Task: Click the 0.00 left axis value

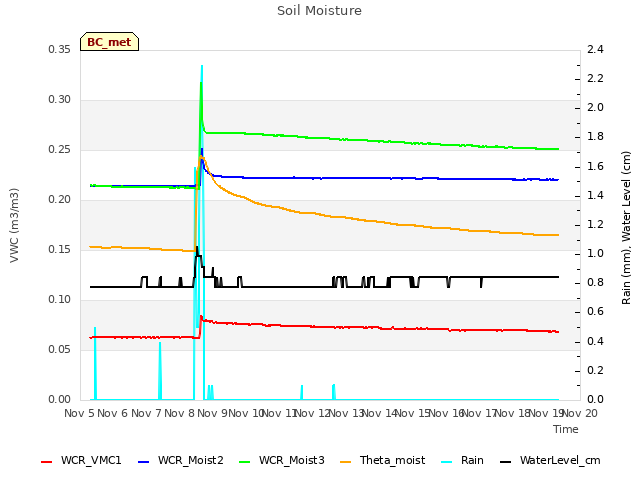Action: point(60,399)
